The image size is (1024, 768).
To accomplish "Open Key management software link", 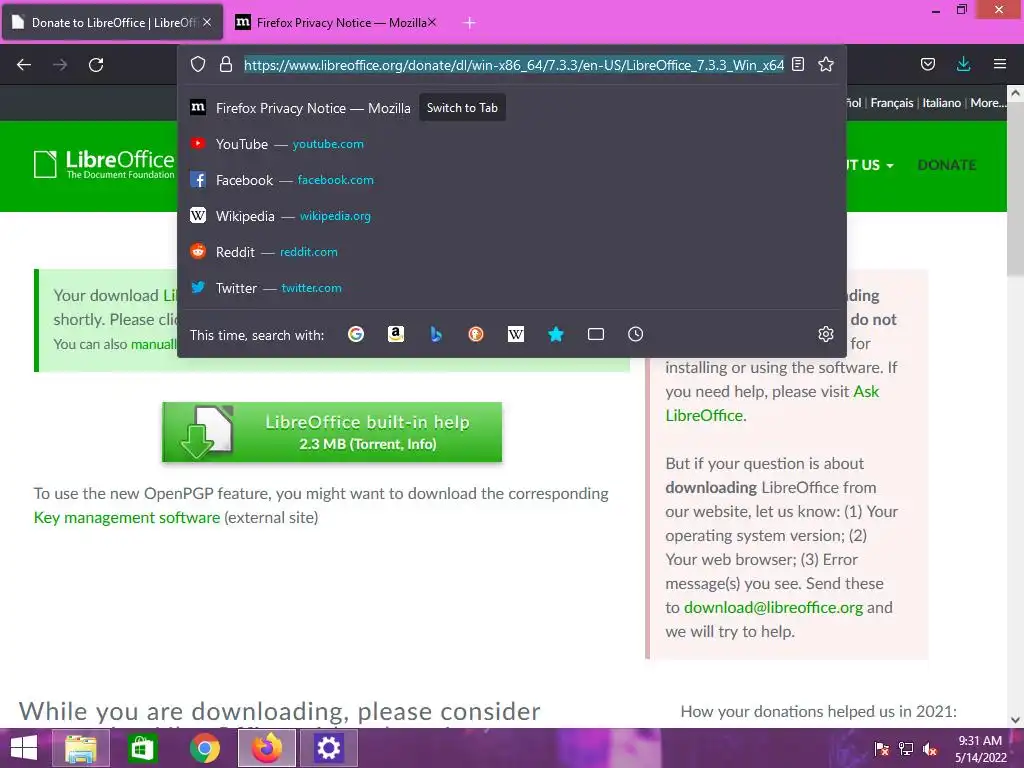I will (x=127, y=517).
